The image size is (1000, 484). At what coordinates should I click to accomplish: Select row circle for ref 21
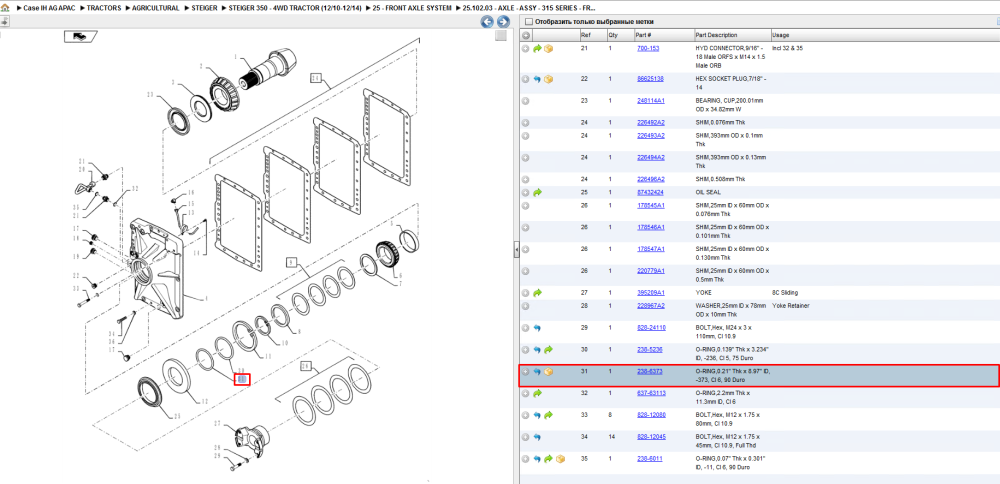(x=526, y=48)
